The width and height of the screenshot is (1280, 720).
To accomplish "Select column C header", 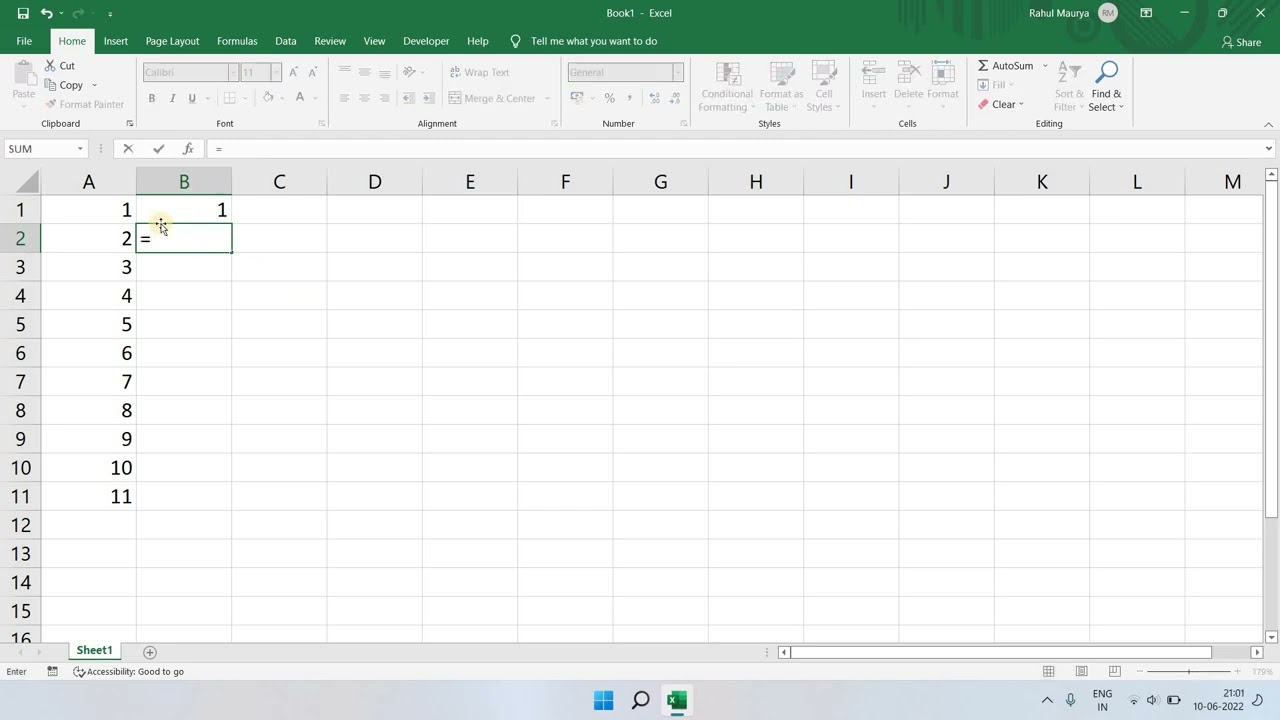I will 279,182.
